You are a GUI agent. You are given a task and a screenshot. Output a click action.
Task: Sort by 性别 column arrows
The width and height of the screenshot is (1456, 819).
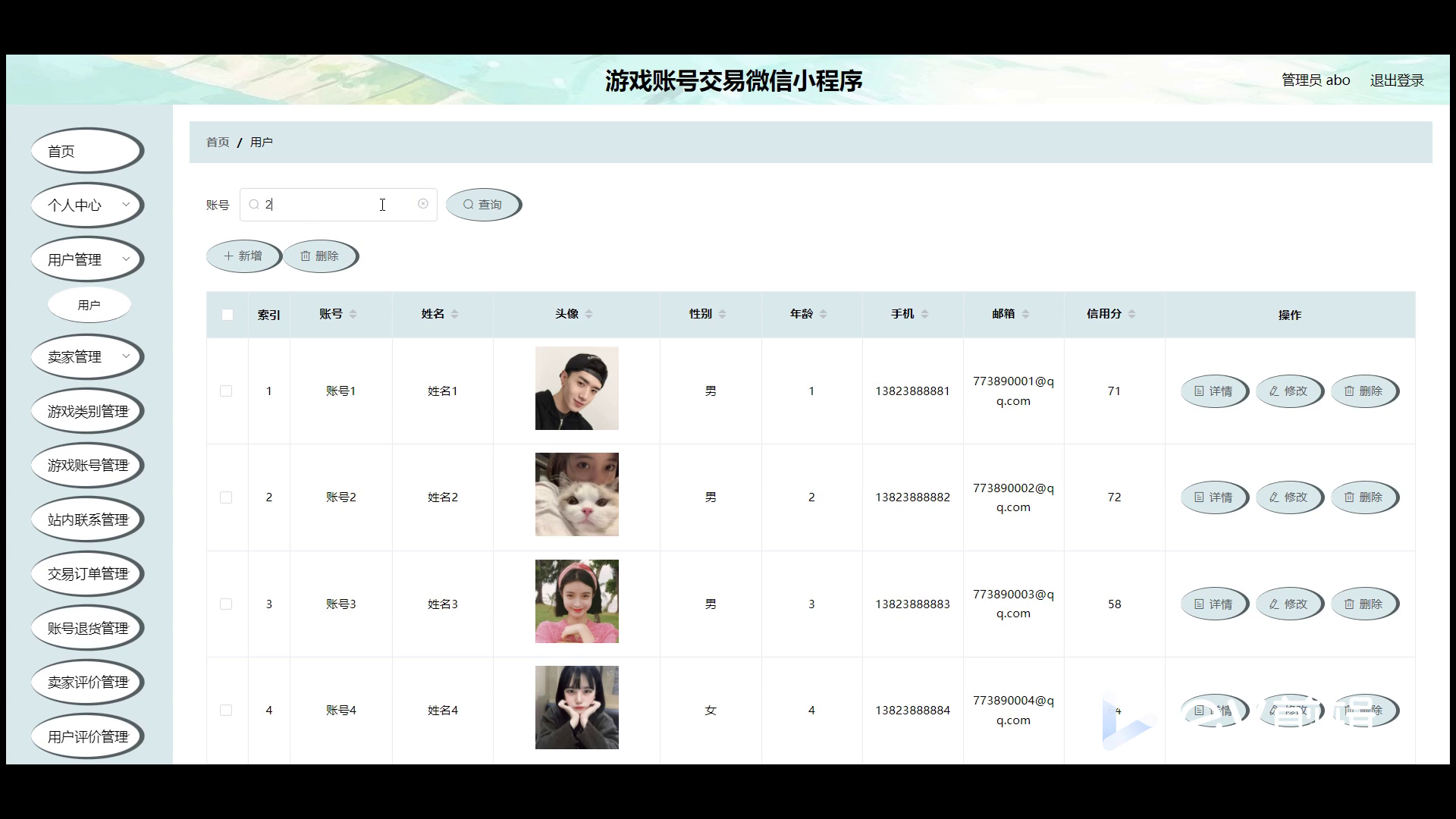[x=722, y=314]
